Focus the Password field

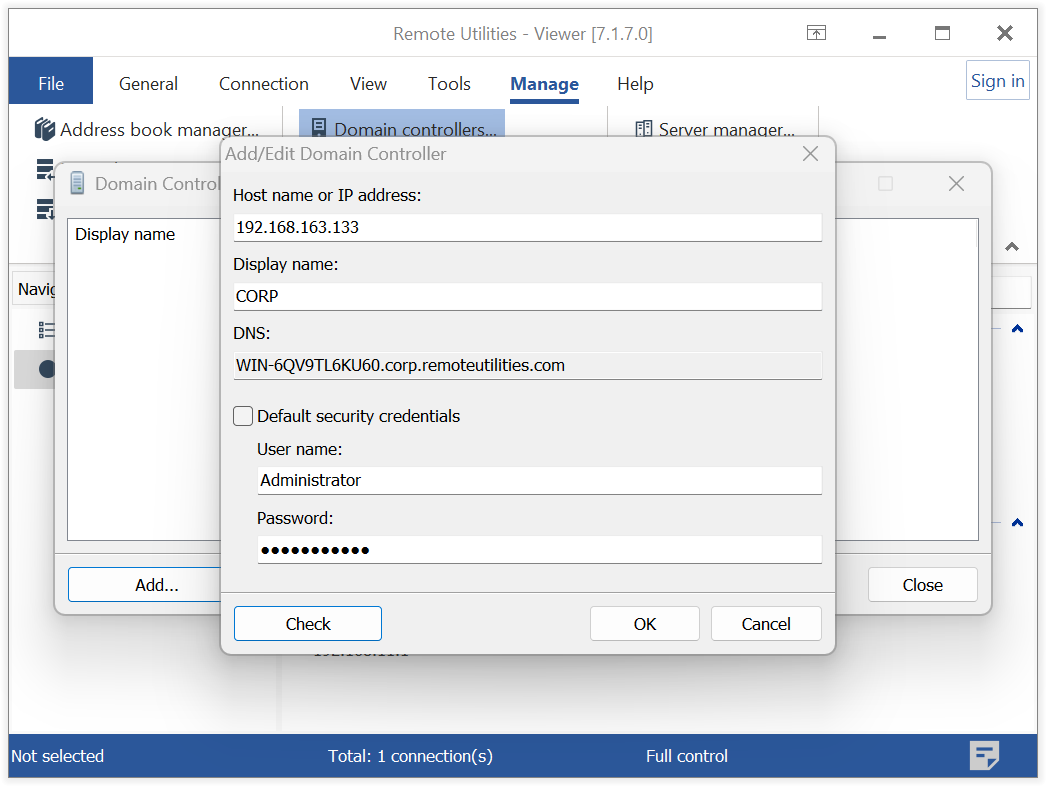(x=539, y=550)
